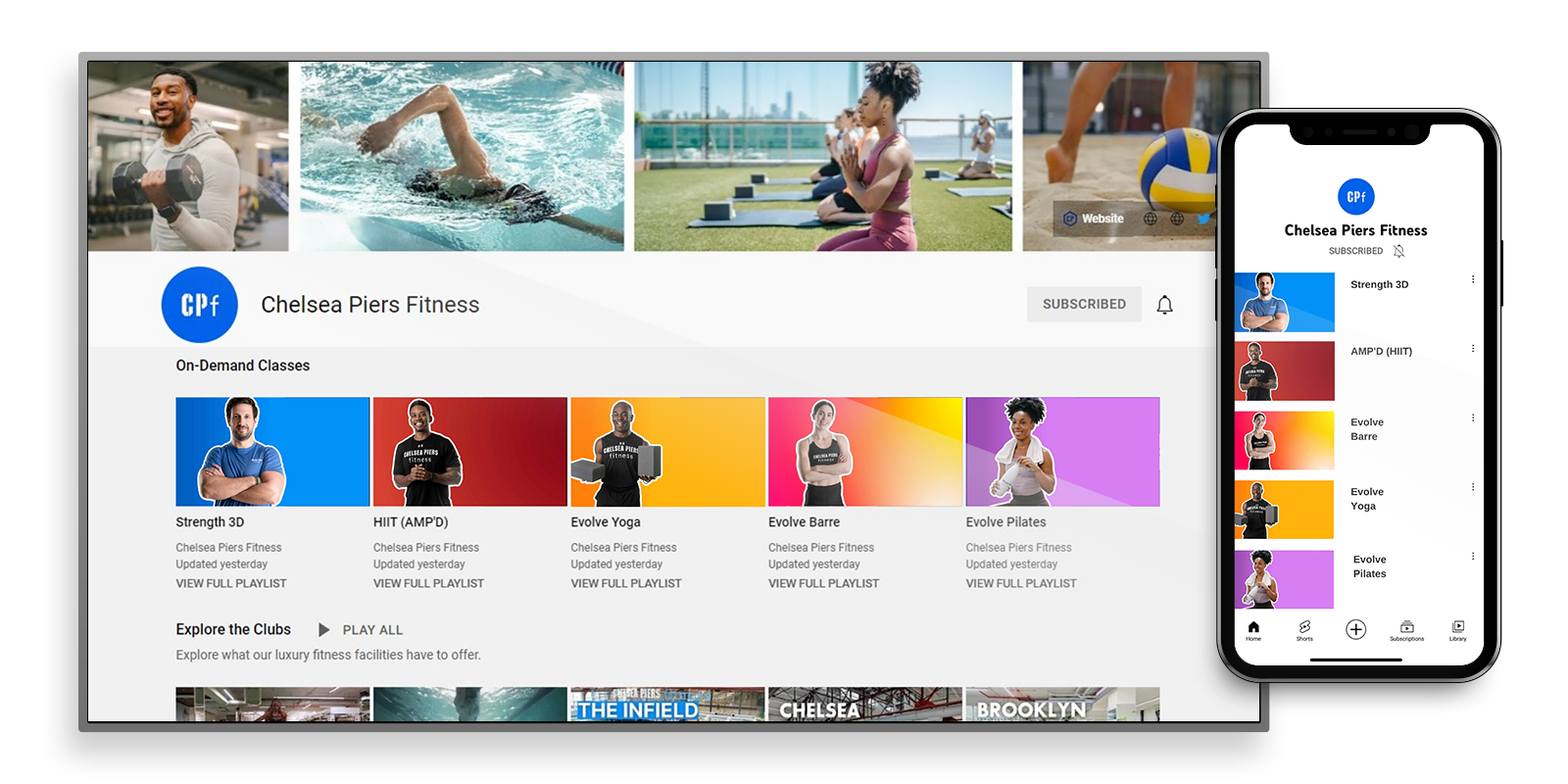The image size is (1568, 784).
Task: Open the Strength 3D thumbnail on the phone
Action: 1284,302
